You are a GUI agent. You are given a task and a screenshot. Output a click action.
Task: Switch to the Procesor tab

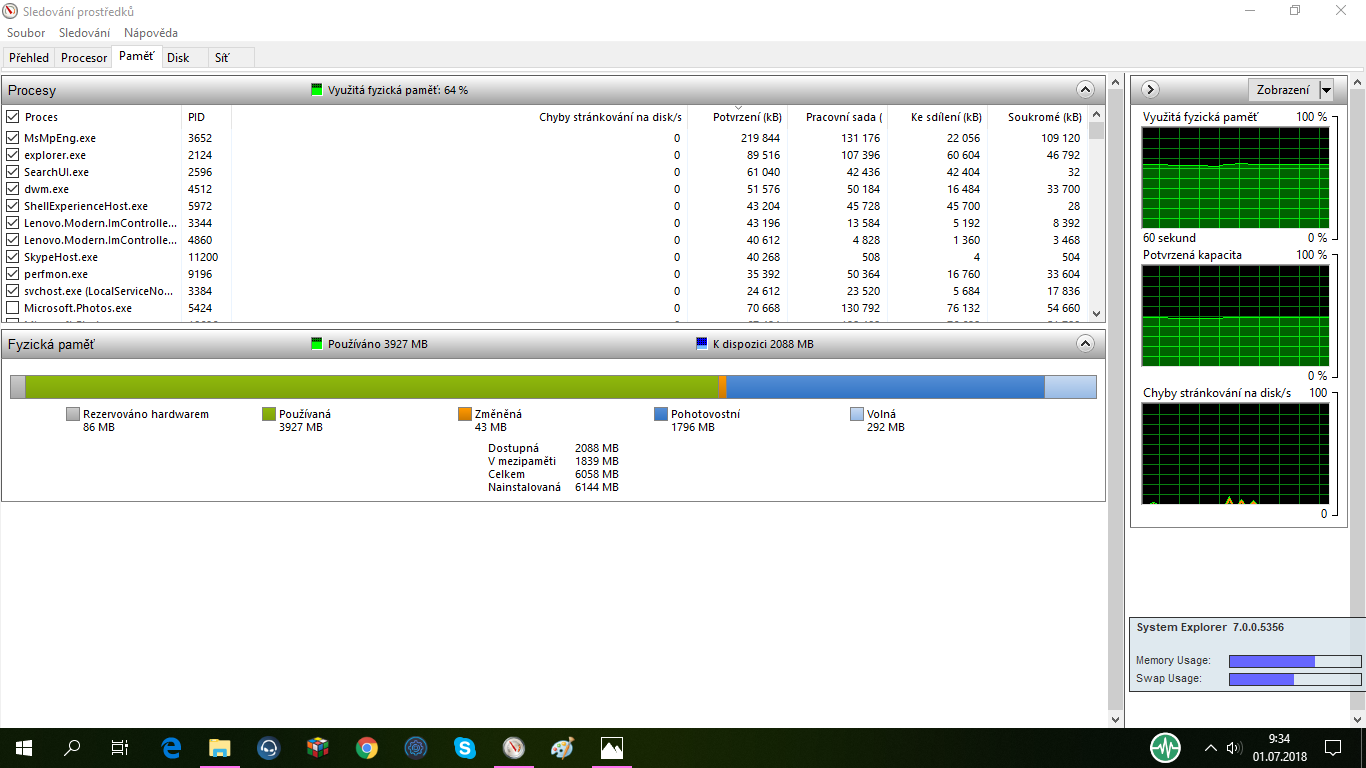pos(84,58)
